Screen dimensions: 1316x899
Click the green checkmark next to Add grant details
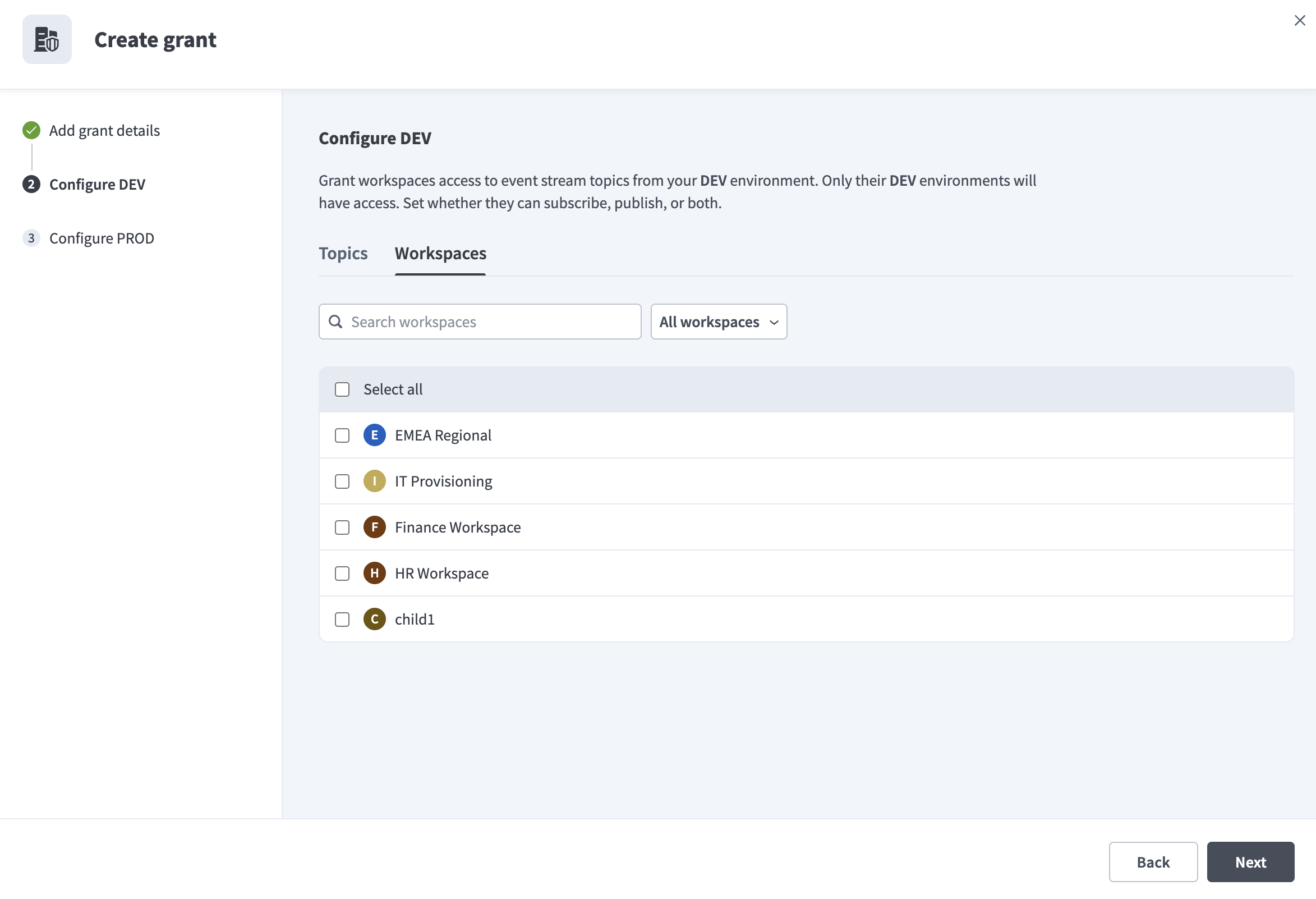(x=31, y=131)
